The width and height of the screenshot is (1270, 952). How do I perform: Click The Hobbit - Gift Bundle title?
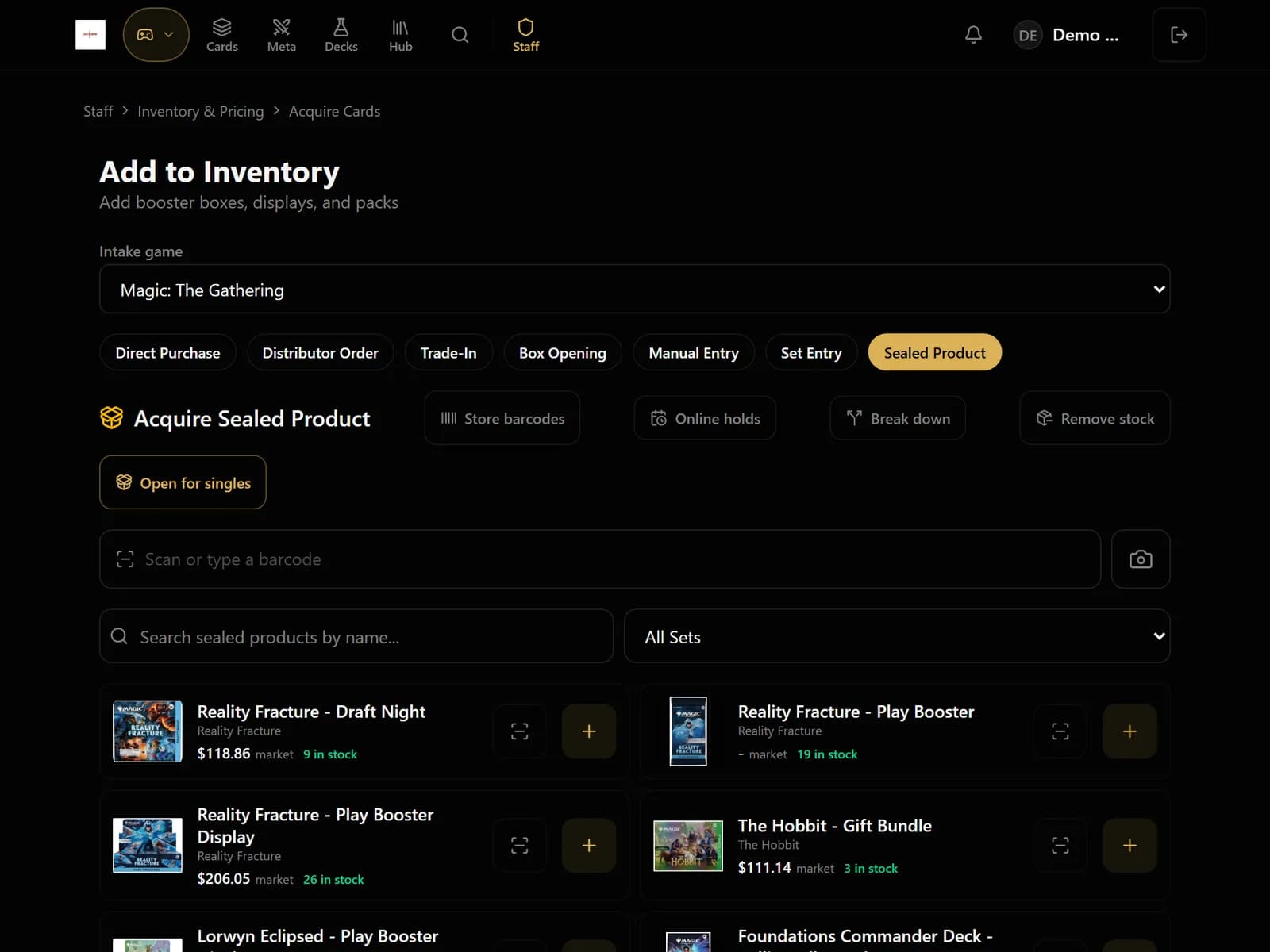coord(834,826)
